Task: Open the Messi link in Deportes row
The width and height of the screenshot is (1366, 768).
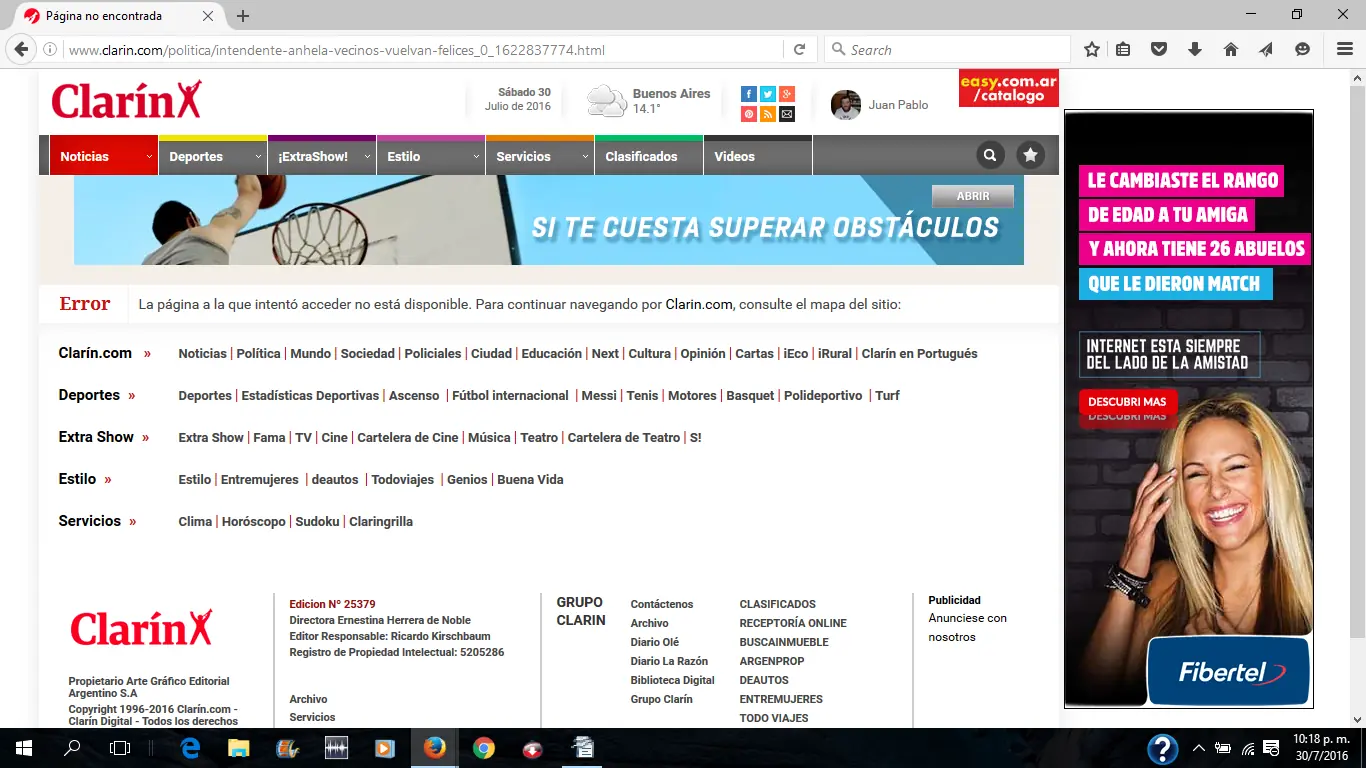Action: 599,395
